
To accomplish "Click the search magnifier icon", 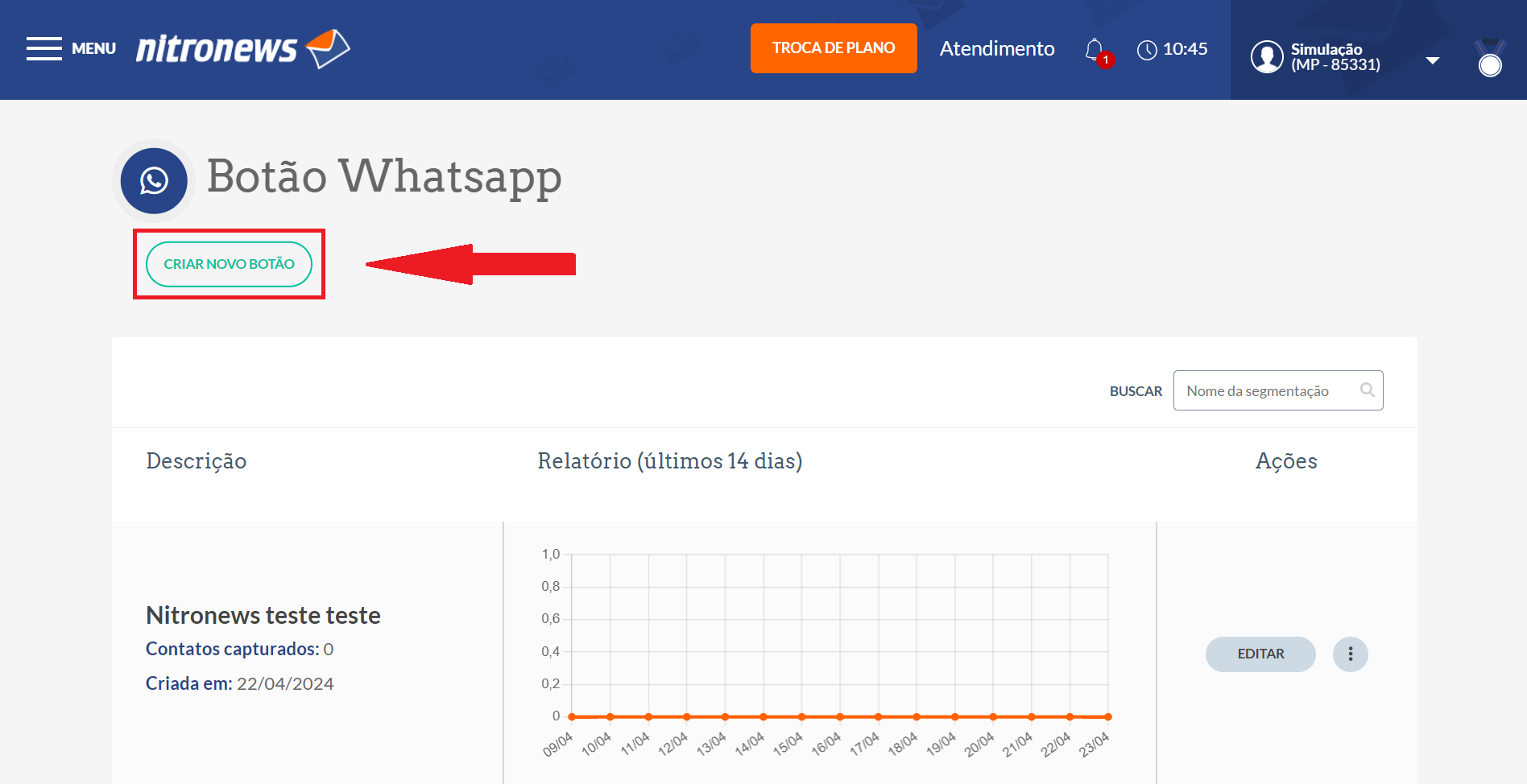I will point(1368,390).
